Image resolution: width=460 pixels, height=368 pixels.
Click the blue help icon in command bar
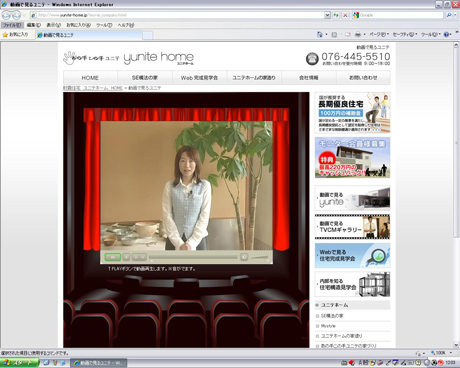(446, 34)
